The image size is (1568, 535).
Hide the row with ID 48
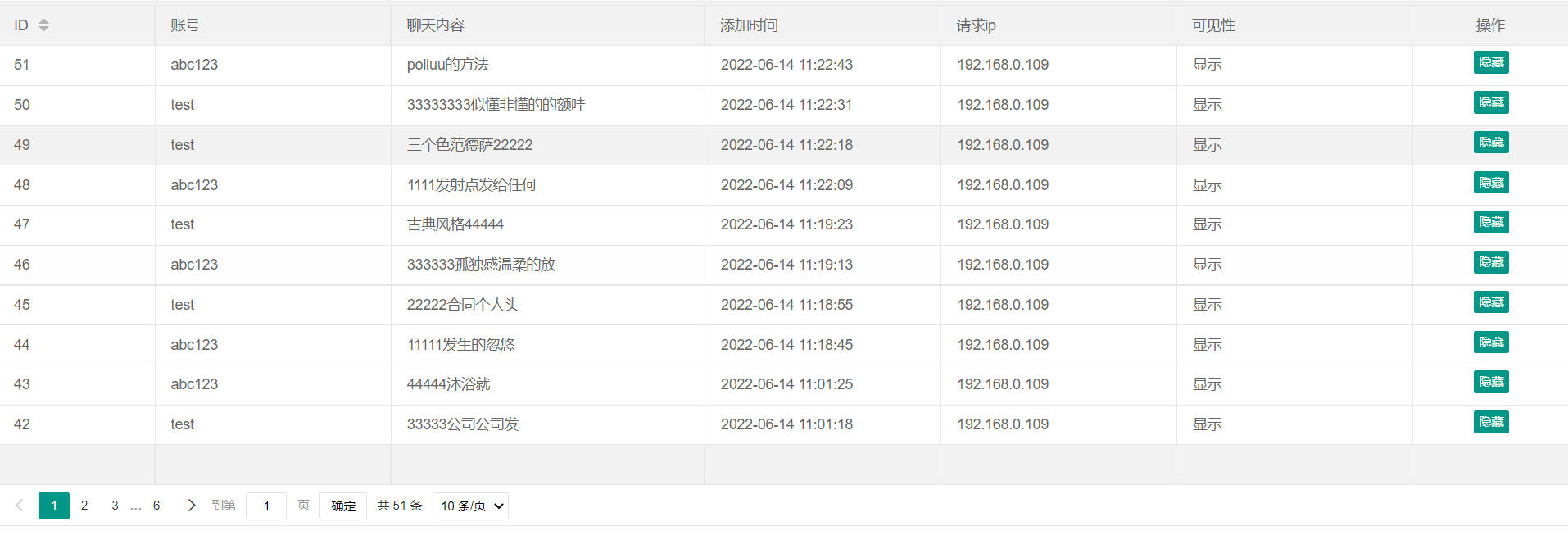point(1490,183)
